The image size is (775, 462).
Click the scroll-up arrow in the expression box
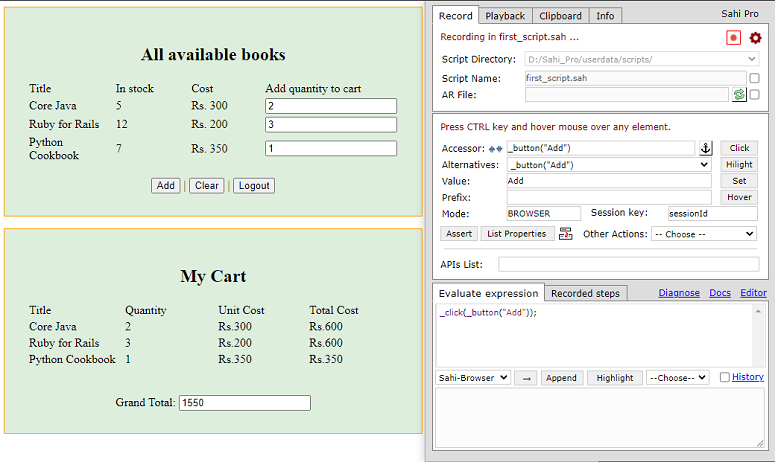click(x=759, y=311)
